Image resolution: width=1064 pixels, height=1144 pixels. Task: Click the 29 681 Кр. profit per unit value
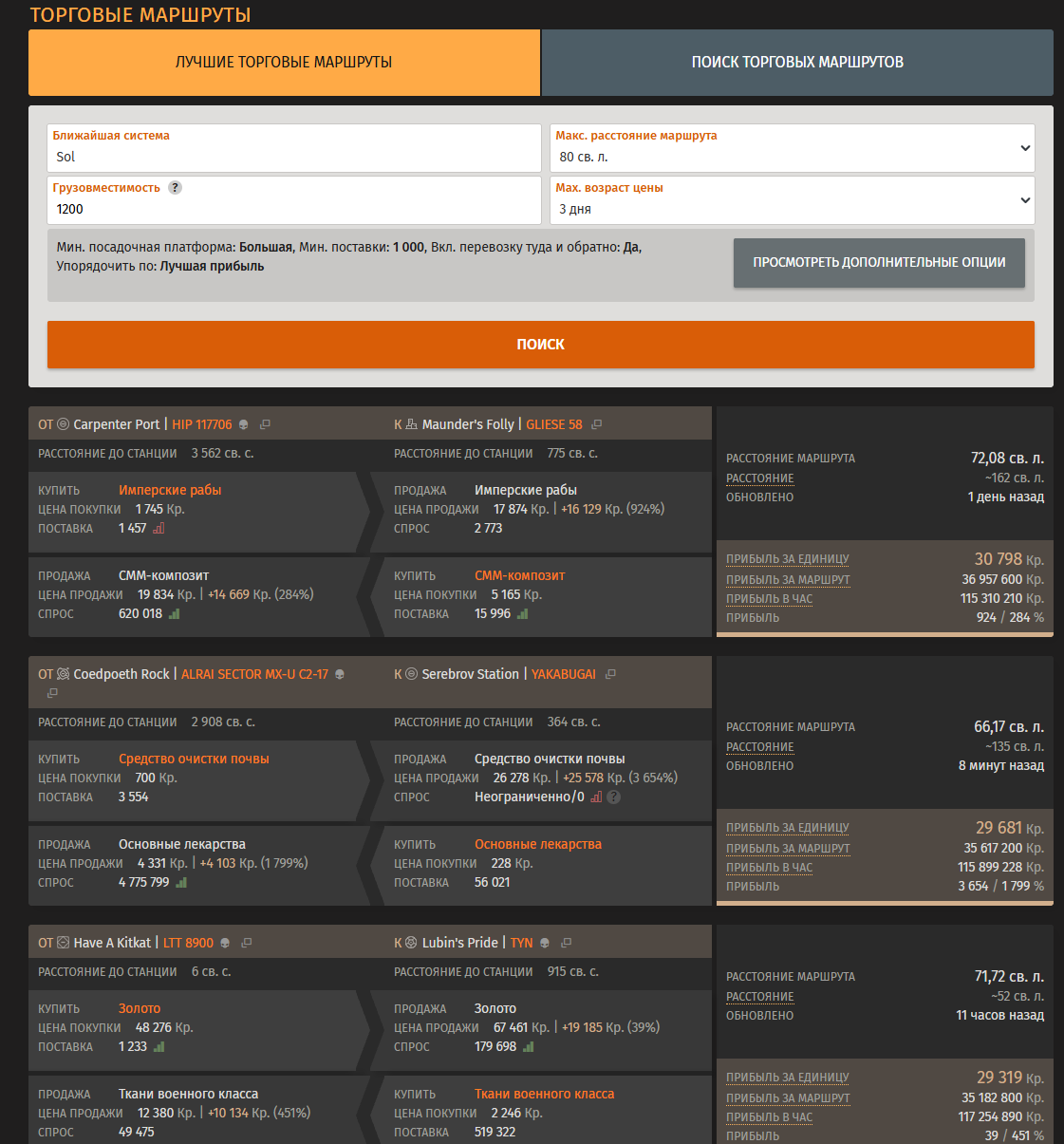click(1010, 828)
